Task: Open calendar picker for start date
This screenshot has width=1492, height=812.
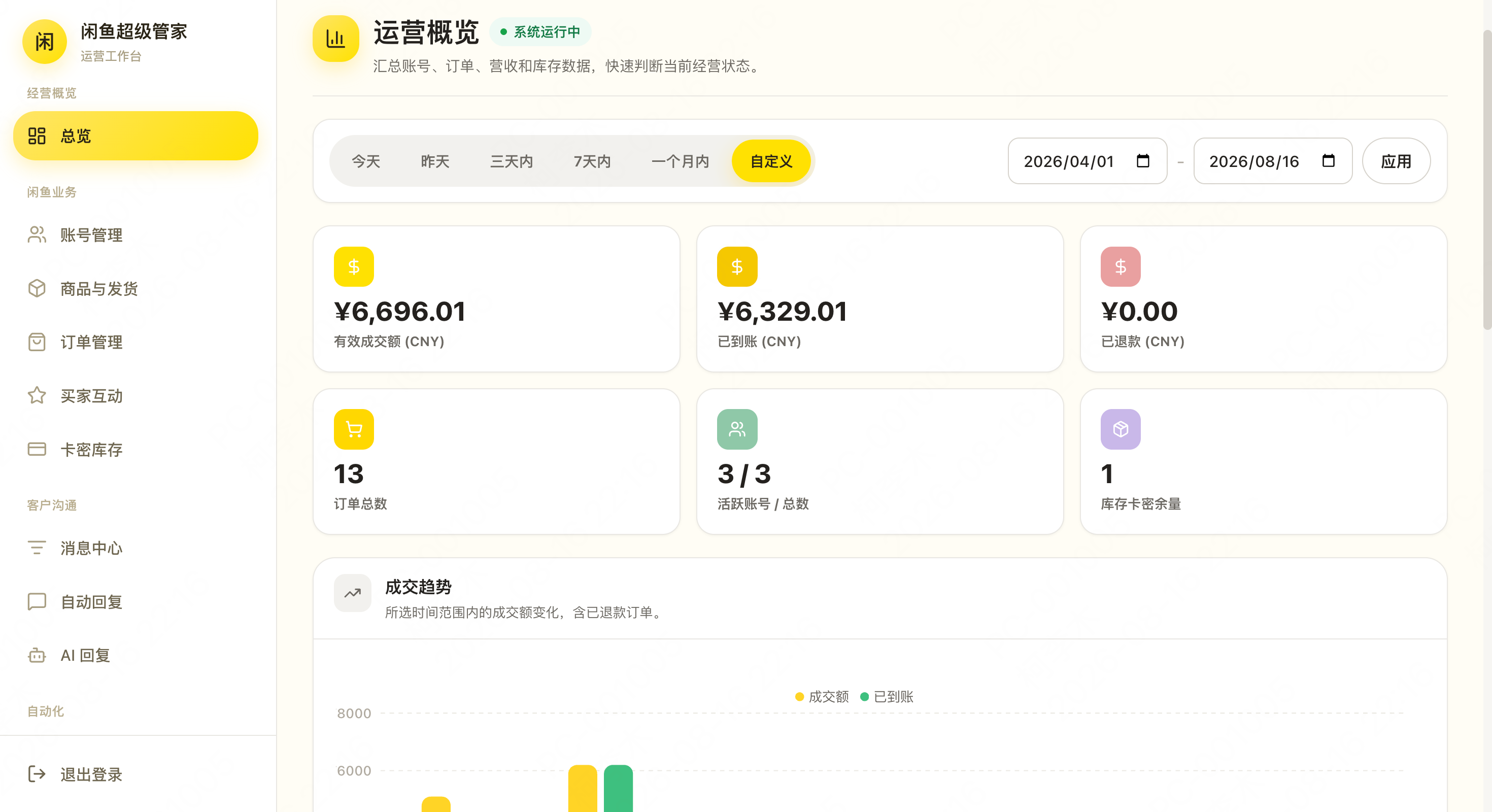Action: pos(1143,160)
